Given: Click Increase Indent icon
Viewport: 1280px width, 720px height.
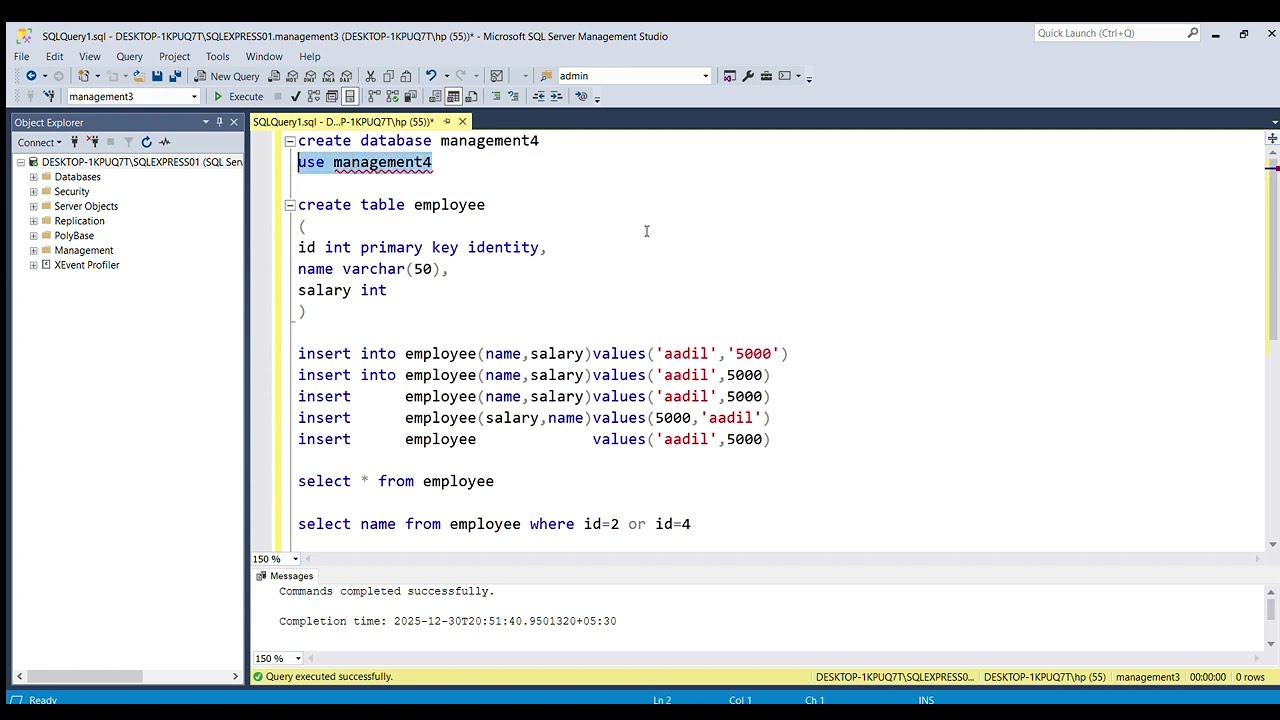Looking at the screenshot, I should (557, 97).
